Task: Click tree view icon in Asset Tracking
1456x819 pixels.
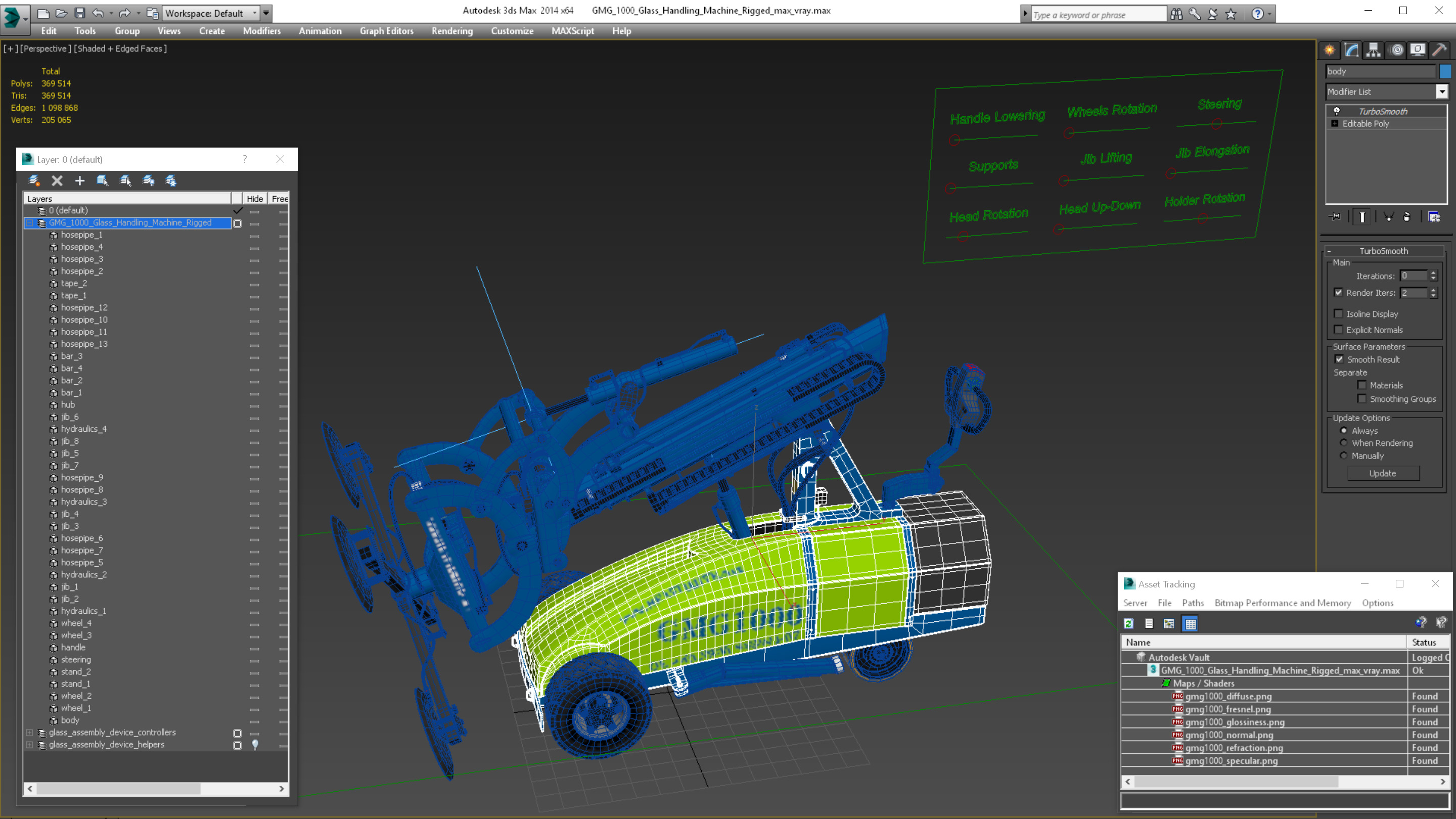Action: click(1169, 623)
